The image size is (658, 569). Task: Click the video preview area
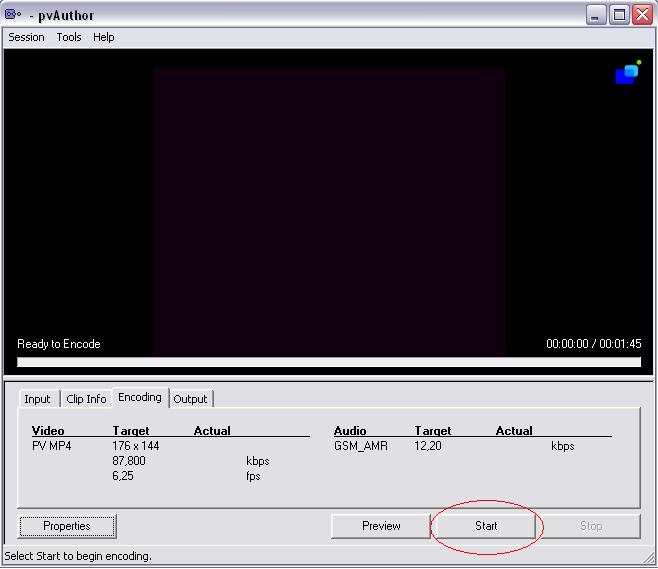(329, 212)
